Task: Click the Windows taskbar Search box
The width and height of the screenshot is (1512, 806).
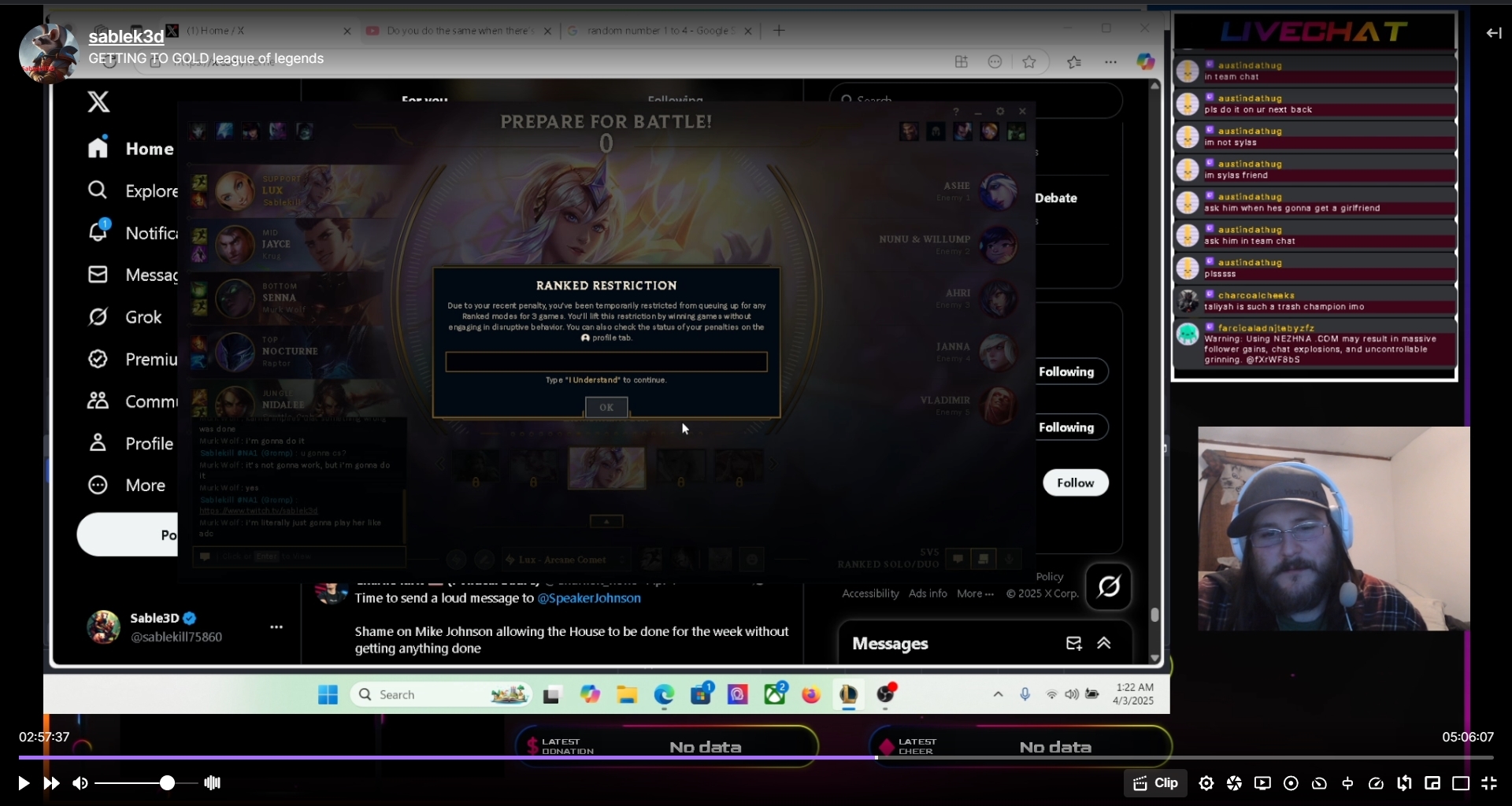Action: tap(441, 694)
